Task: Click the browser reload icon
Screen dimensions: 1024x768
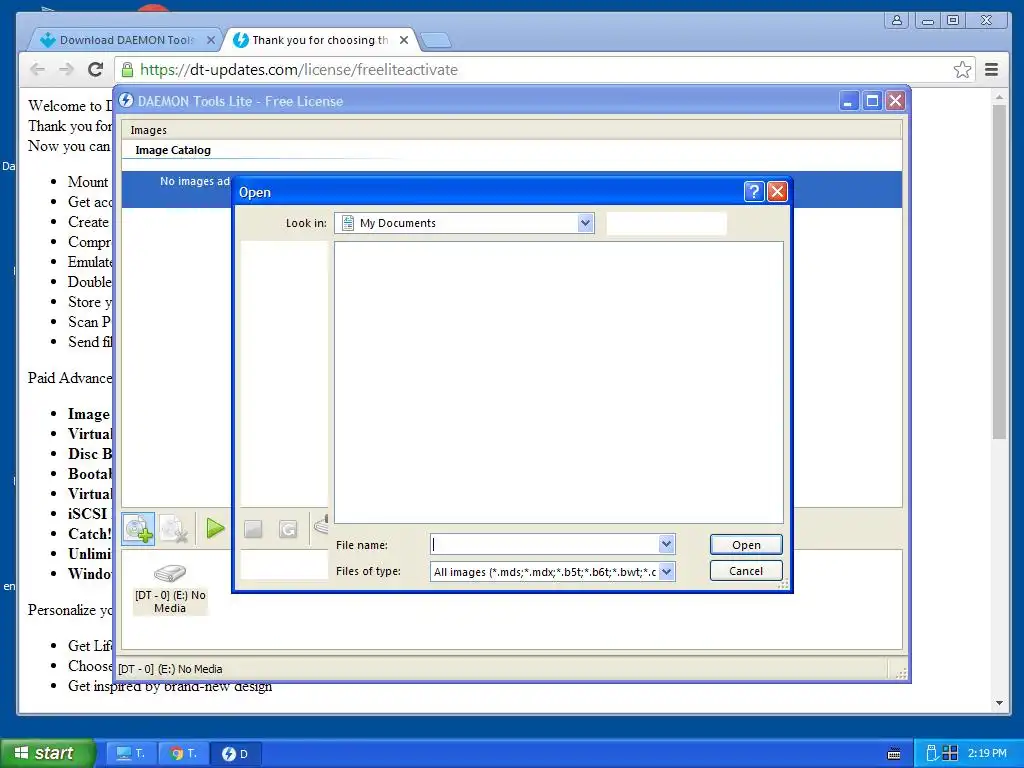Action: tap(95, 69)
